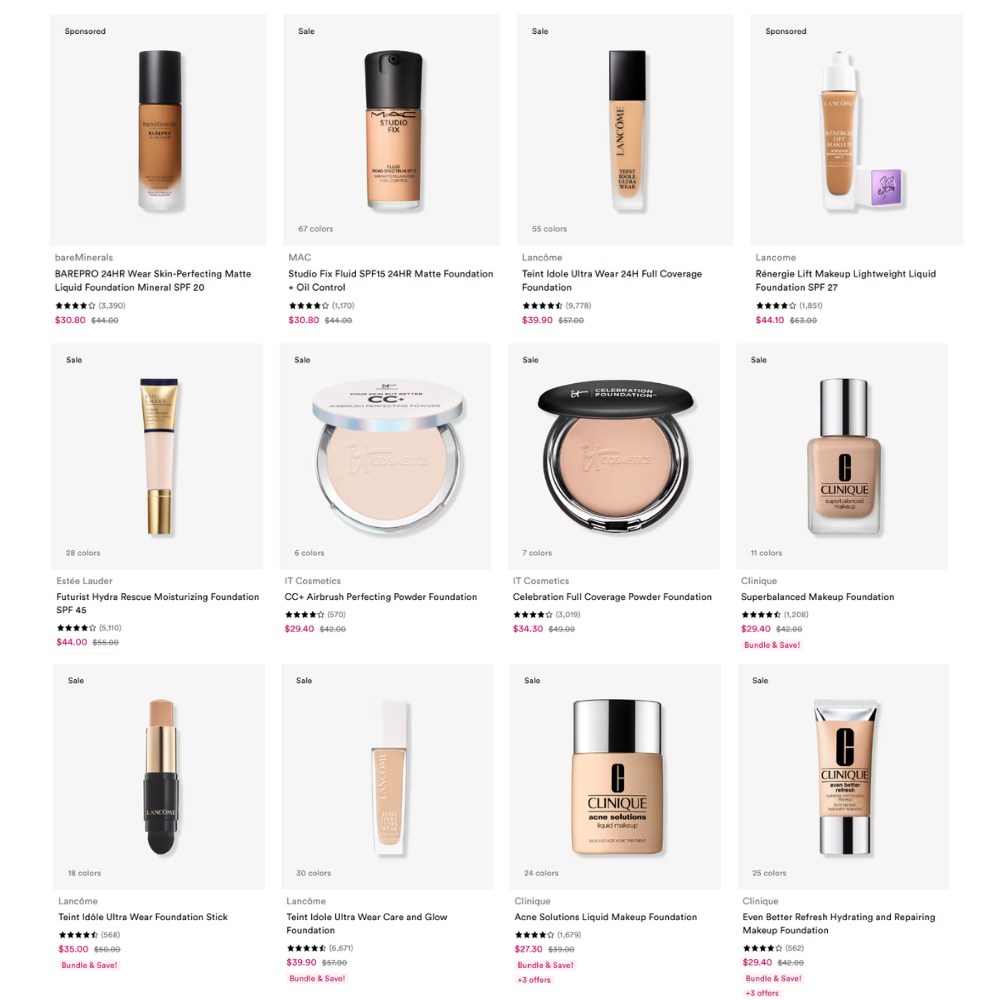Screen dimensions: 1000x1000
Task: View the star rating of Teint Idole Ultra Wear 24H
Action: (x=542, y=305)
